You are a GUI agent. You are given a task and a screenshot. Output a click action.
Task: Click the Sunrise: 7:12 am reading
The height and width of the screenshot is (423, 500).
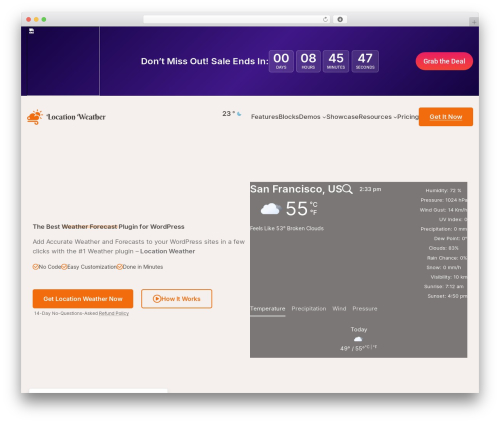444,287
